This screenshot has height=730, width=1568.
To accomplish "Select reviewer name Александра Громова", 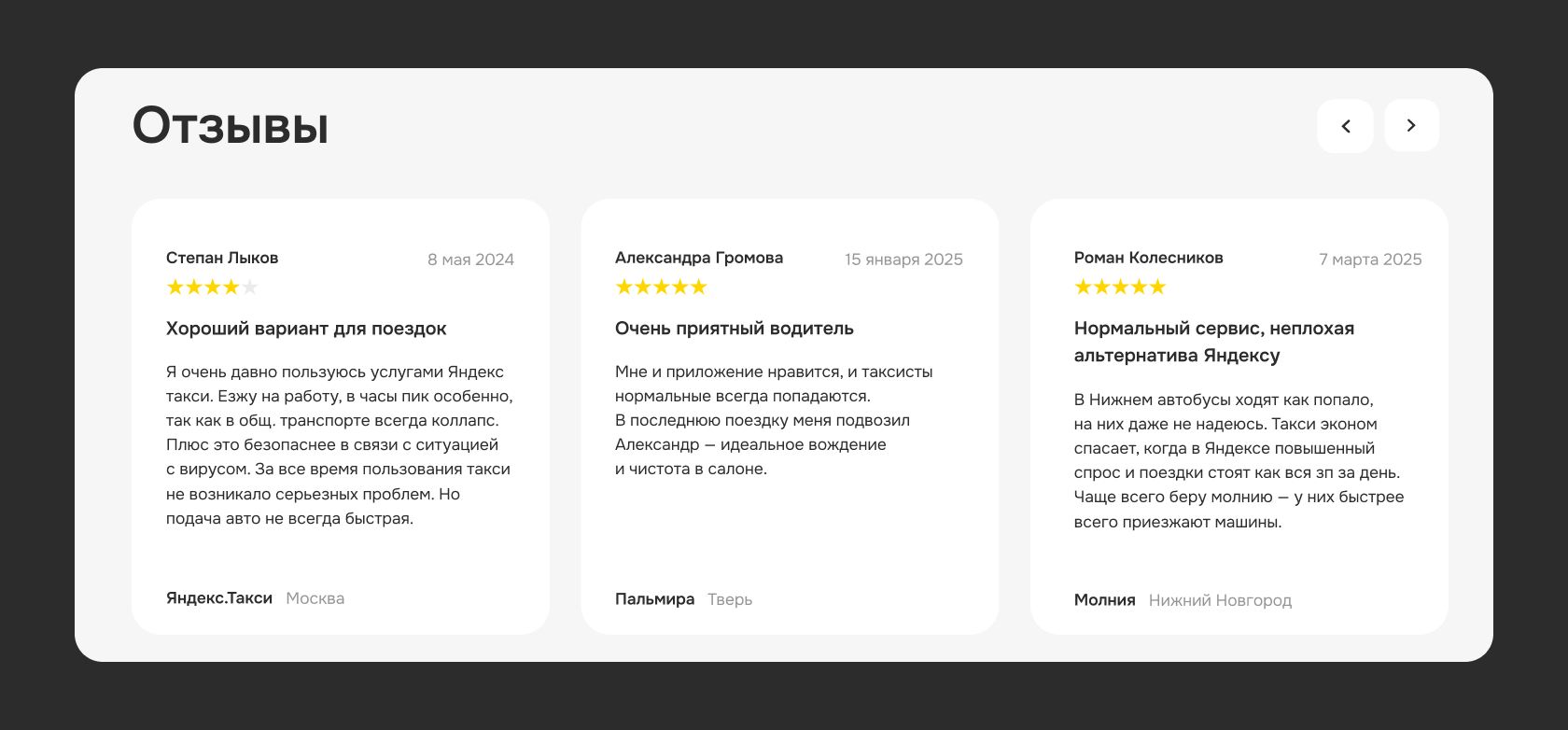I will point(698,259).
